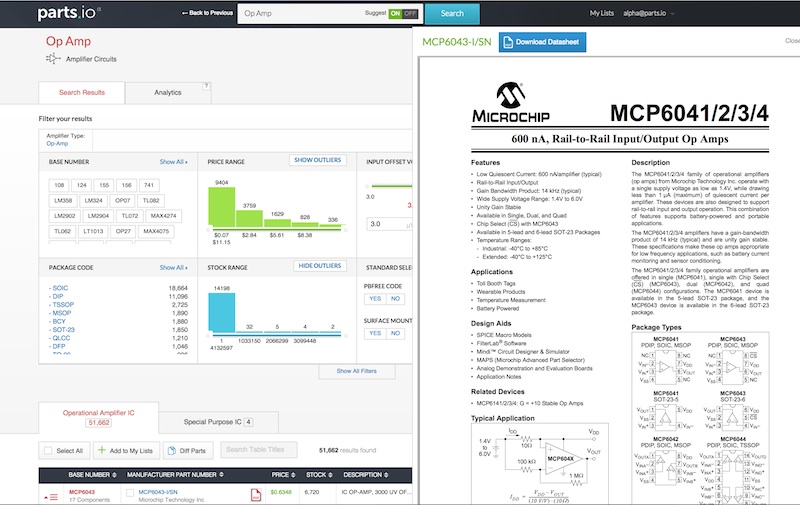The image size is (800, 505).
Task: Click the parts.io logo
Action: point(68,13)
